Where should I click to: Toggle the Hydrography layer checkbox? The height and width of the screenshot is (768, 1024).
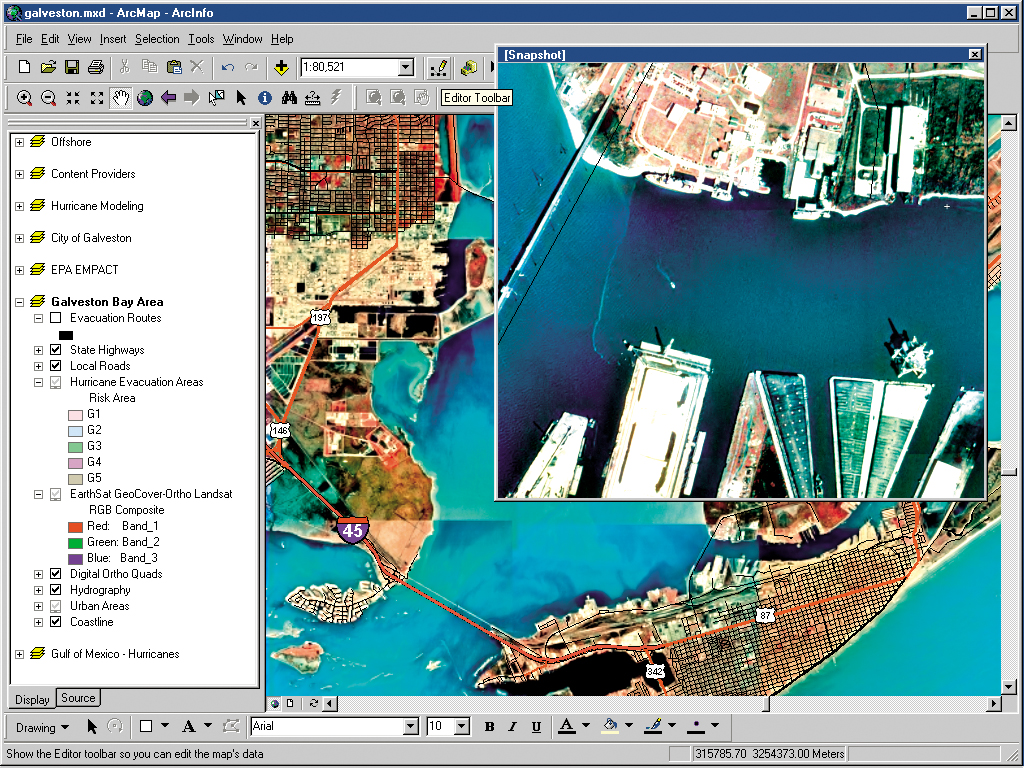pos(56,590)
